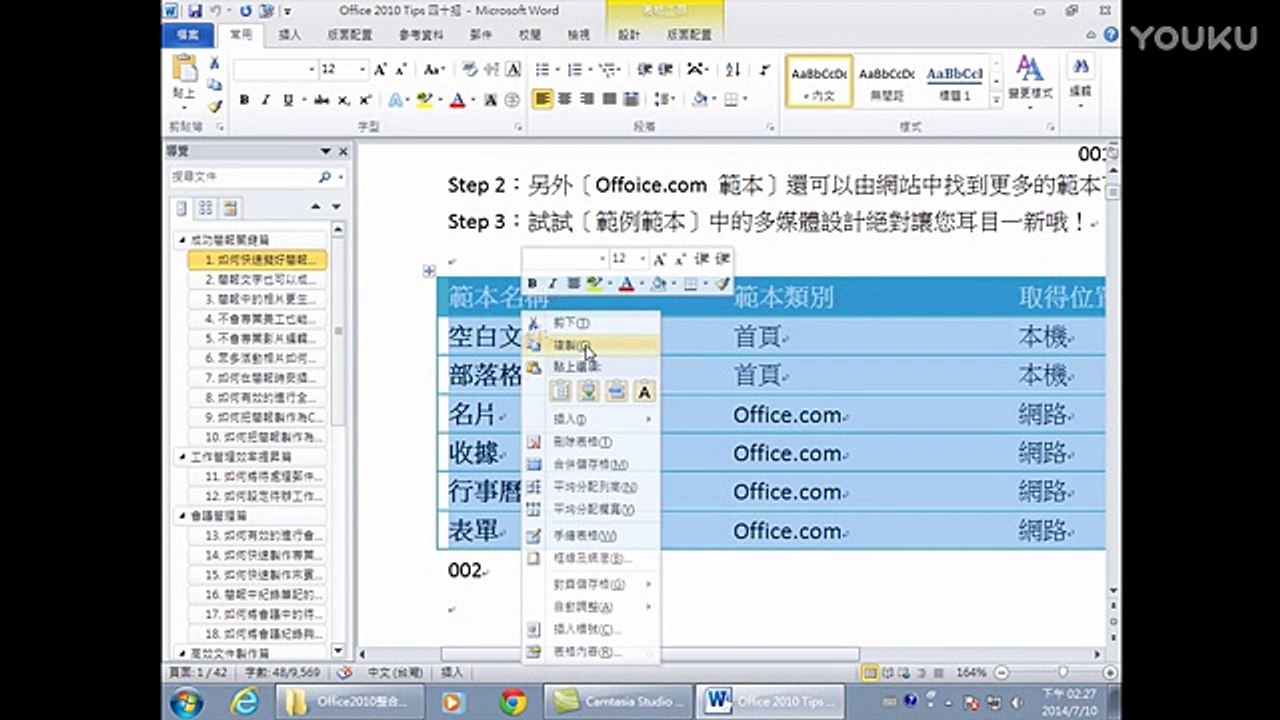This screenshot has height=720, width=1280.
Task: Click the Word Help question mark icon
Action: click(1111, 34)
